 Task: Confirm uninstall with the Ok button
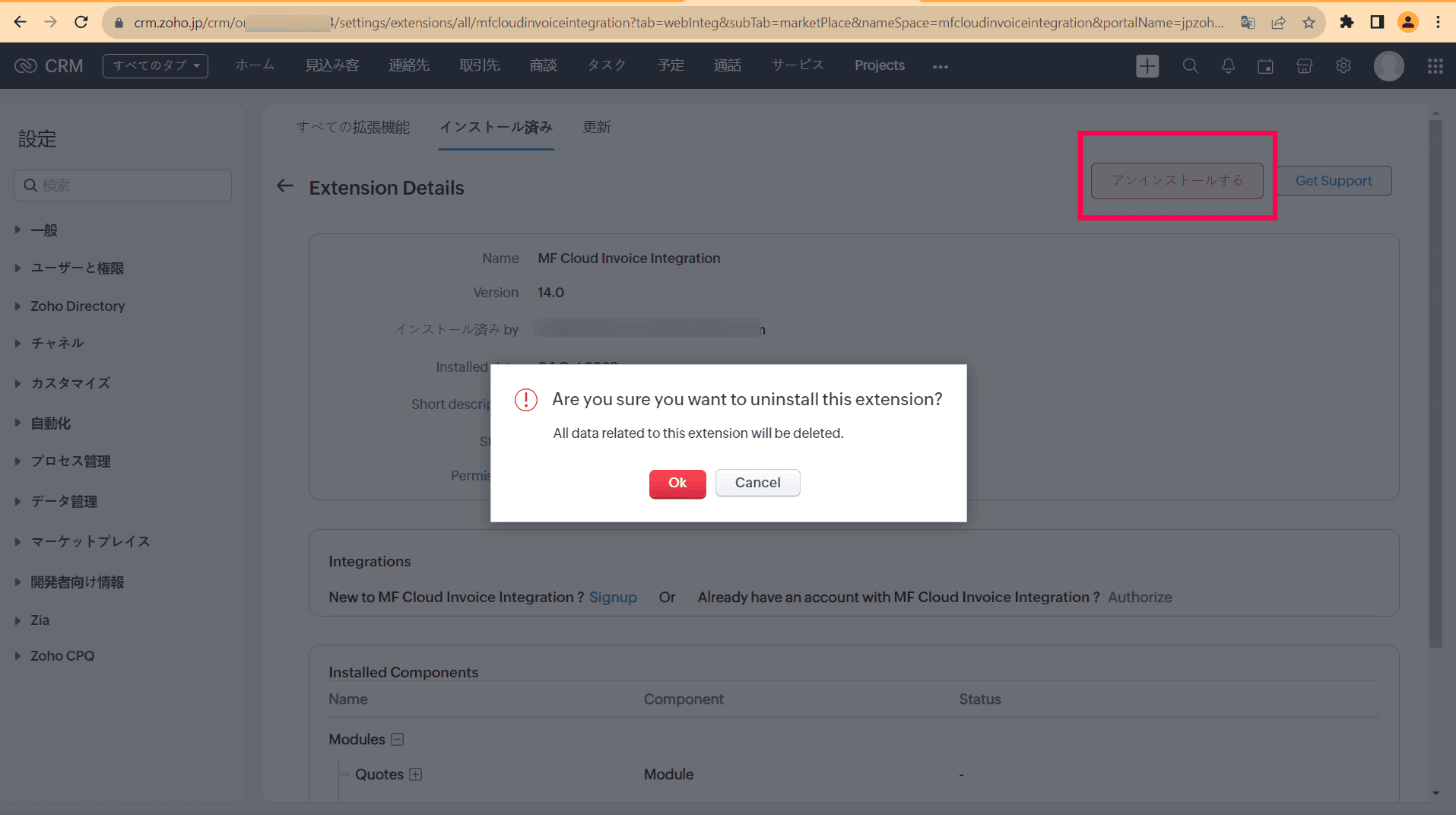[677, 483]
